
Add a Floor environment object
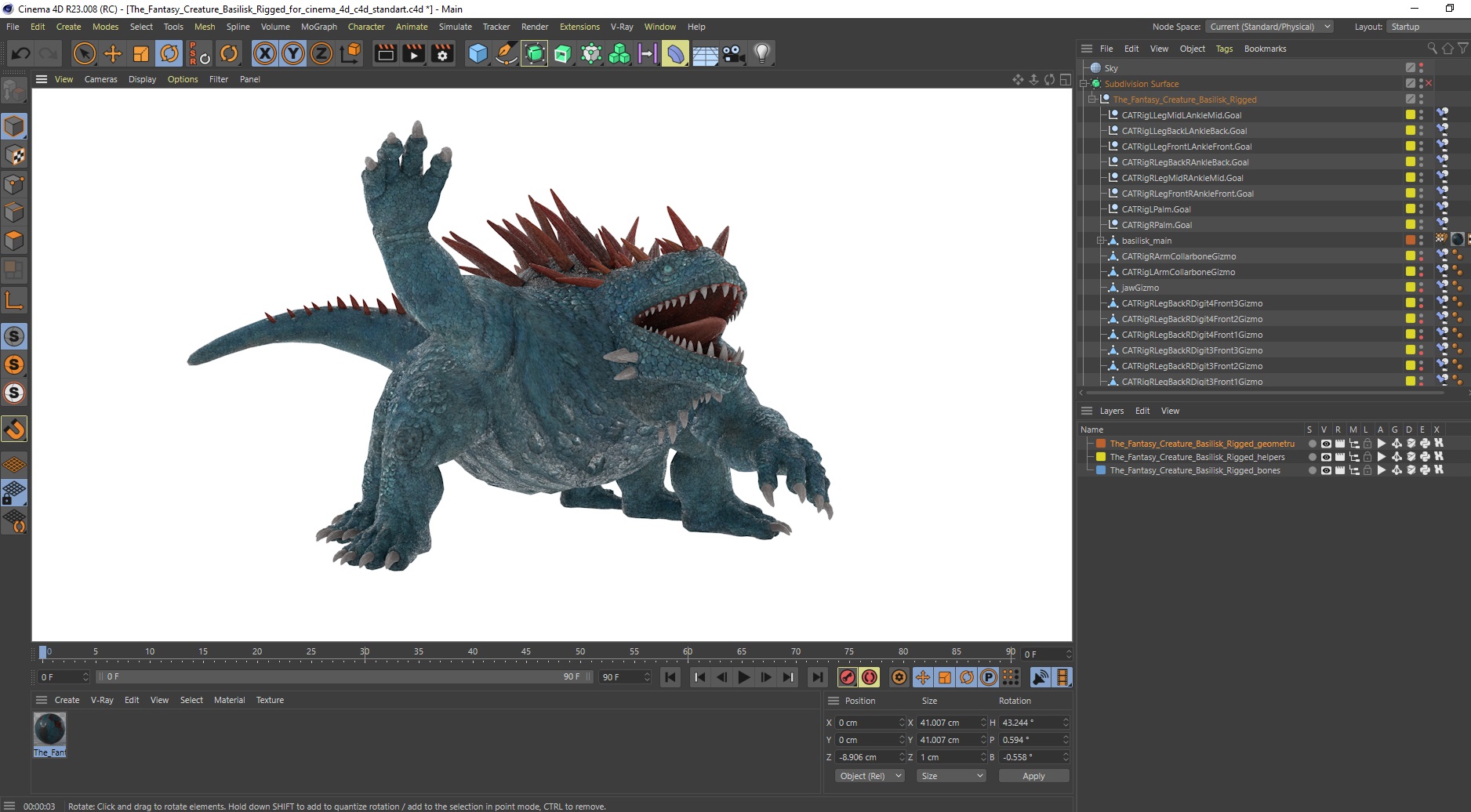coord(705,53)
